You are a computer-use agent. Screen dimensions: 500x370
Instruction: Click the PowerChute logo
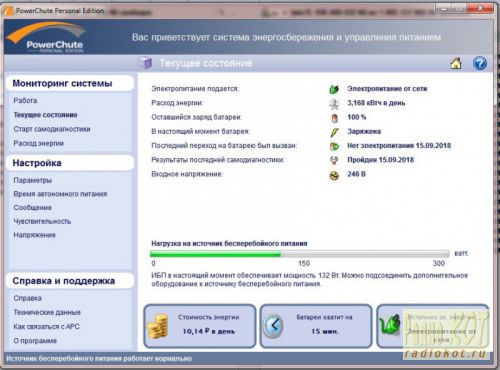pos(48,37)
